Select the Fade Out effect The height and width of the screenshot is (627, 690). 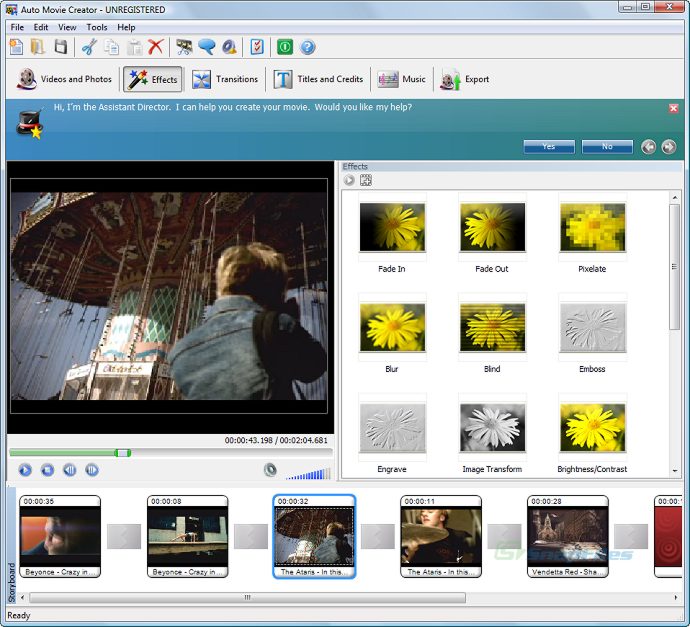coord(492,234)
